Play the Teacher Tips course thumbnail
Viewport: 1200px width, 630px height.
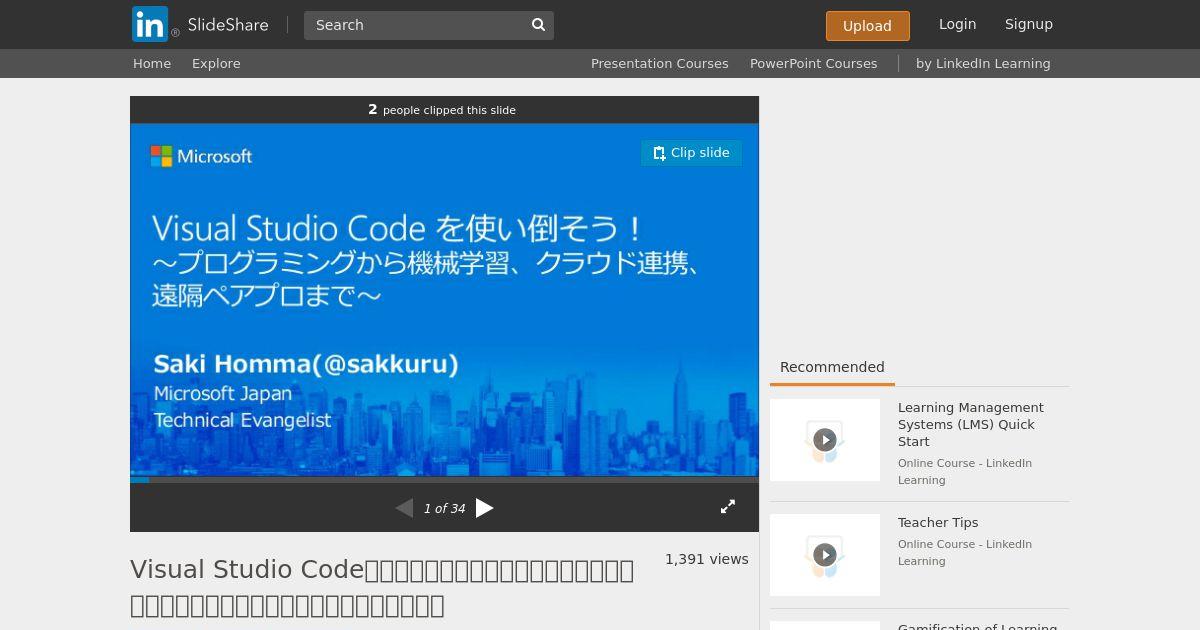pos(825,555)
